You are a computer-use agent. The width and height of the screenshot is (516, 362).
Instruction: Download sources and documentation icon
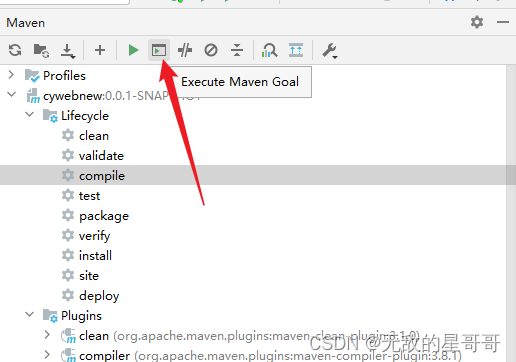click(x=68, y=51)
